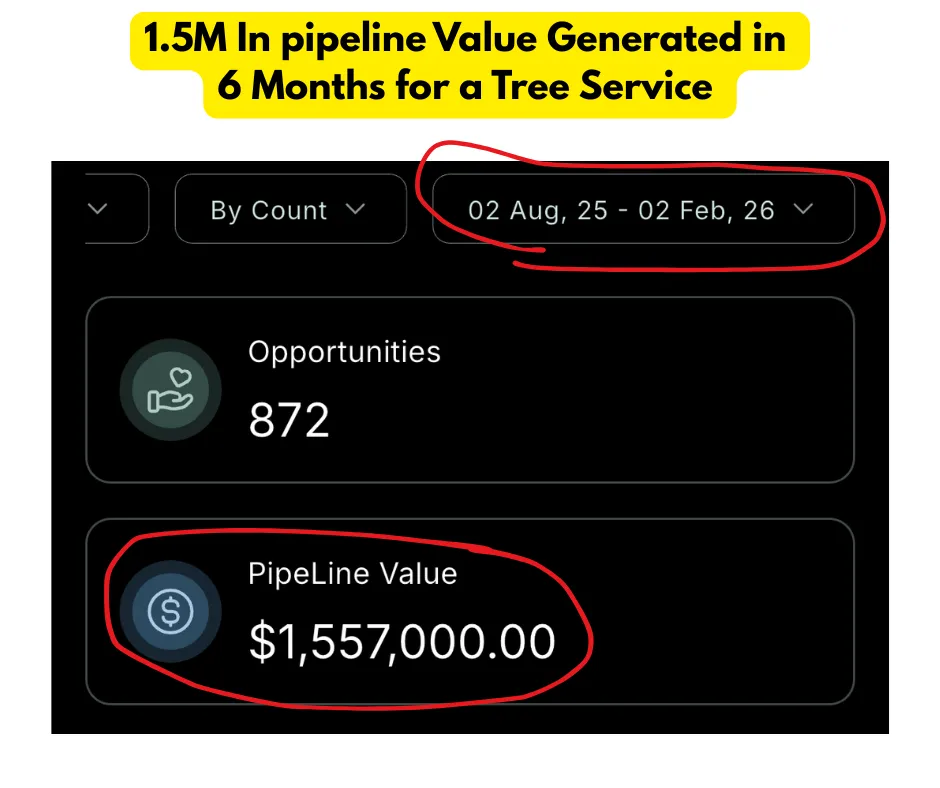Click the "By Count" label text
The height and width of the screenshot is (788, 940).
(x=269, y=210)
